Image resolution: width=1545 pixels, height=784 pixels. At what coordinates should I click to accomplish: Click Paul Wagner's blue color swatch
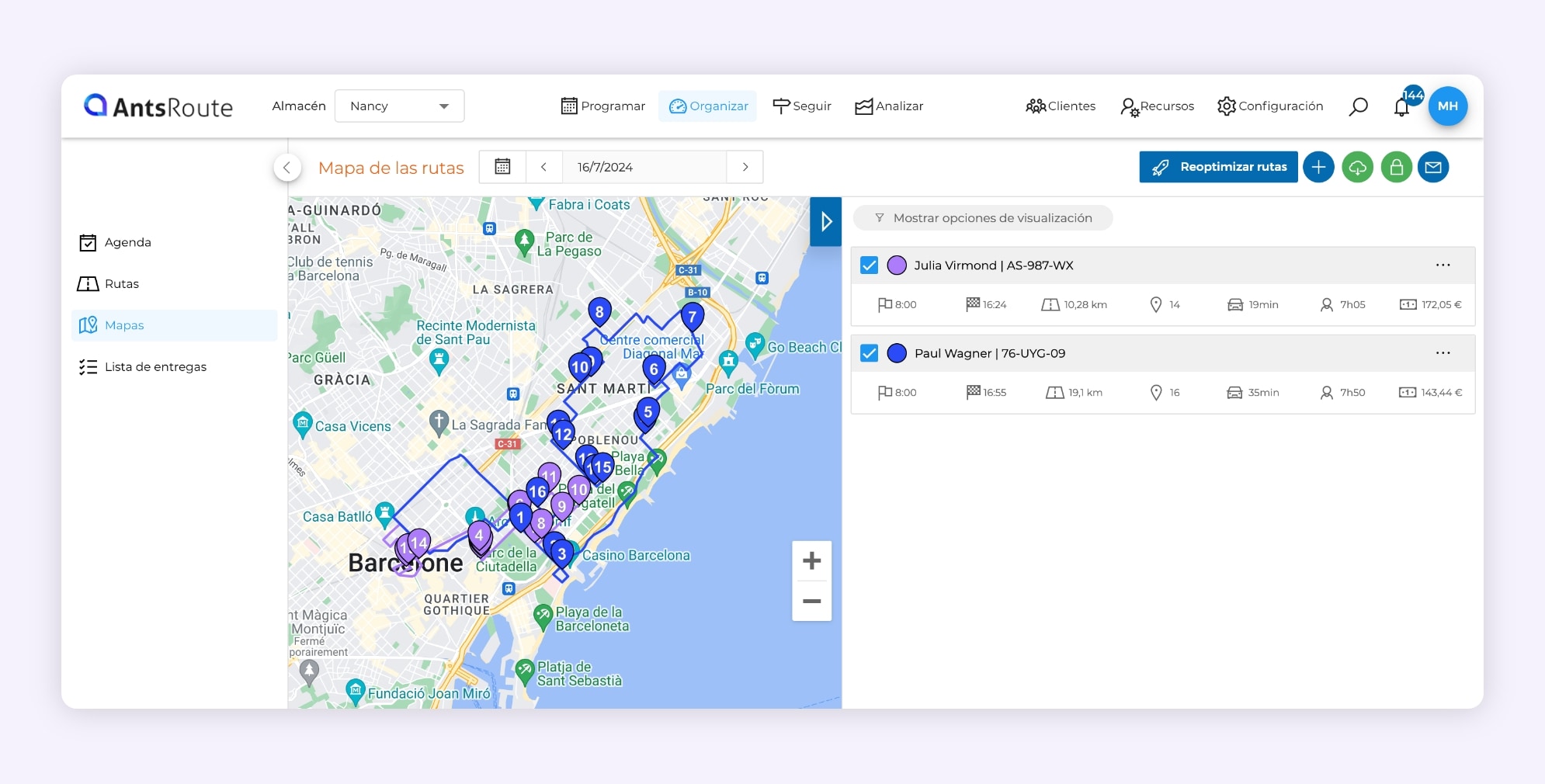[x=897, y=353]
